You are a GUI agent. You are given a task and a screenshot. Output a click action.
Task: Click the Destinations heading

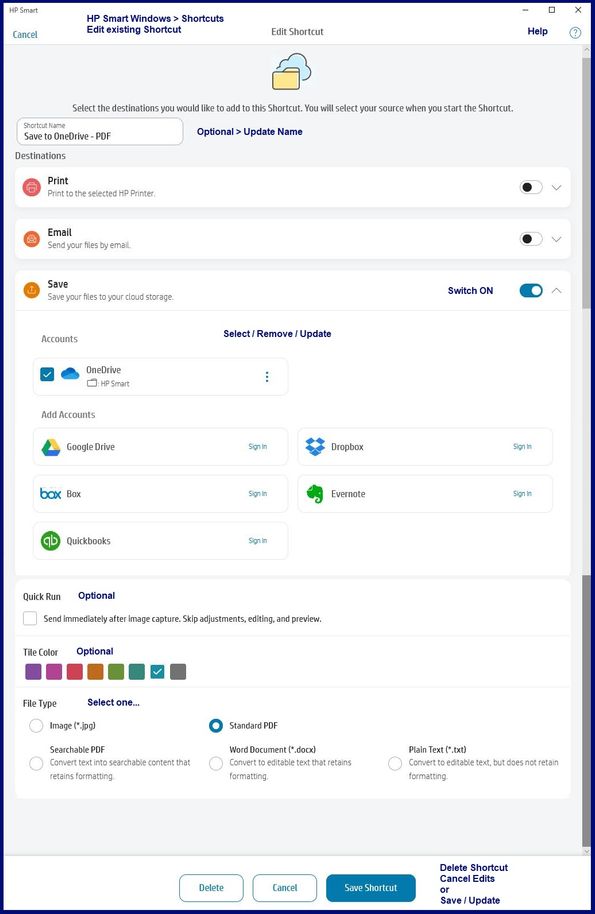[40, 156]
